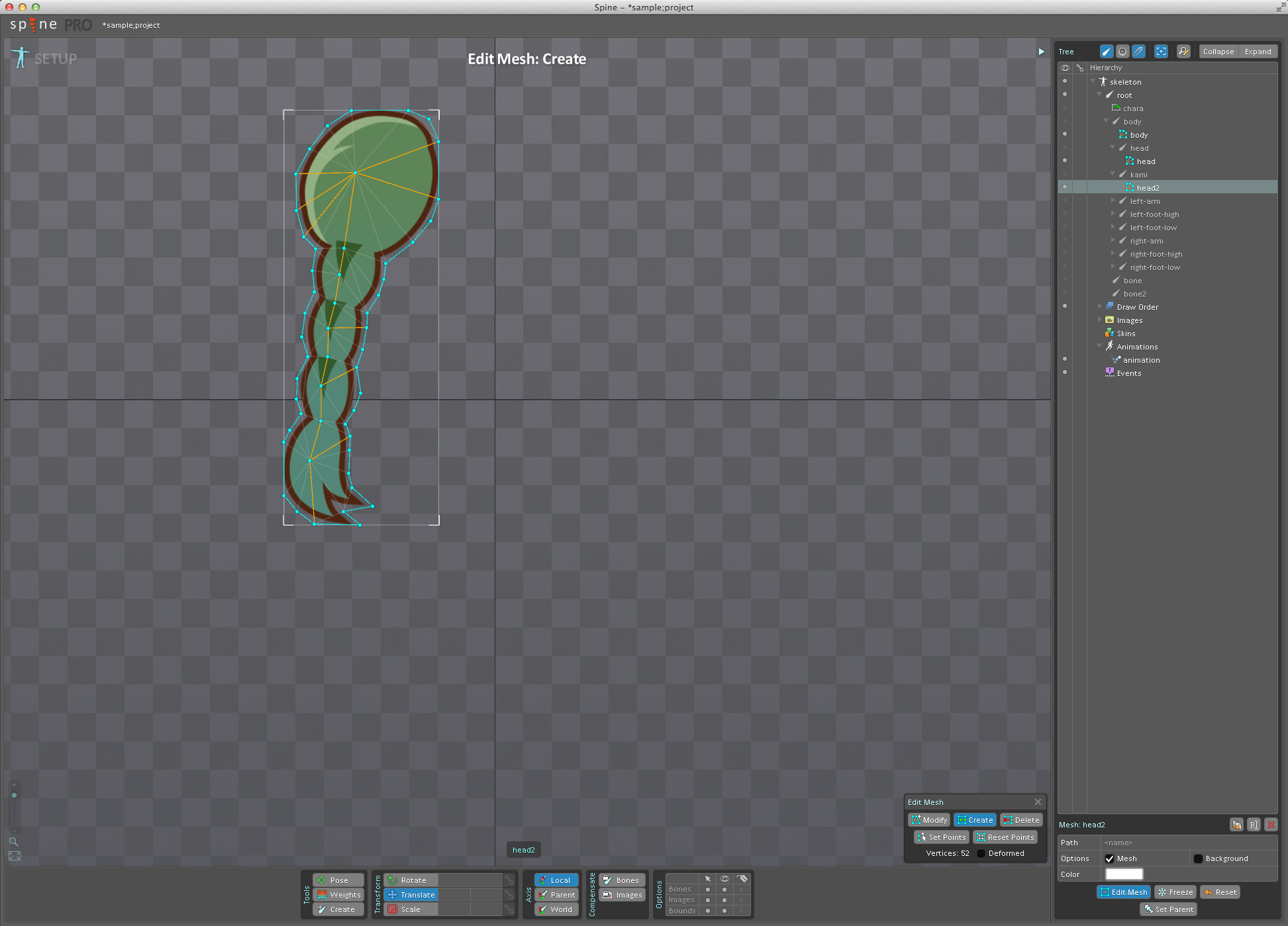Screen dimensions: 1288x926
Task: Click the zoom magnifier icon in viewport
Action: pyautogui.click(x=13, y=842)
